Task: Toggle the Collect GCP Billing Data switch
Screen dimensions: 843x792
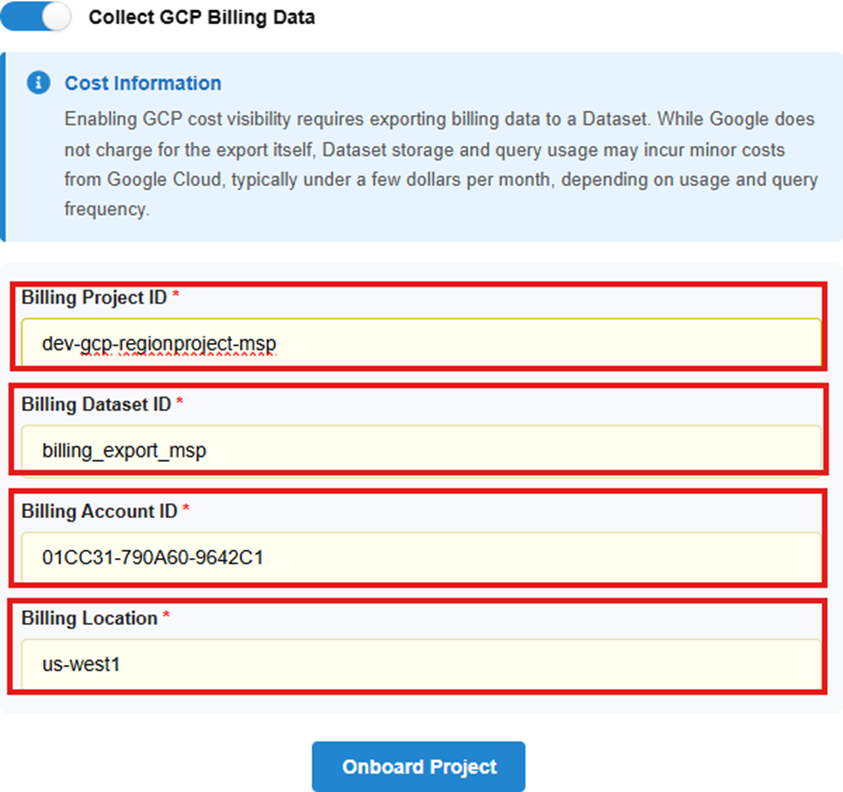Action: [x=36, y=17]
